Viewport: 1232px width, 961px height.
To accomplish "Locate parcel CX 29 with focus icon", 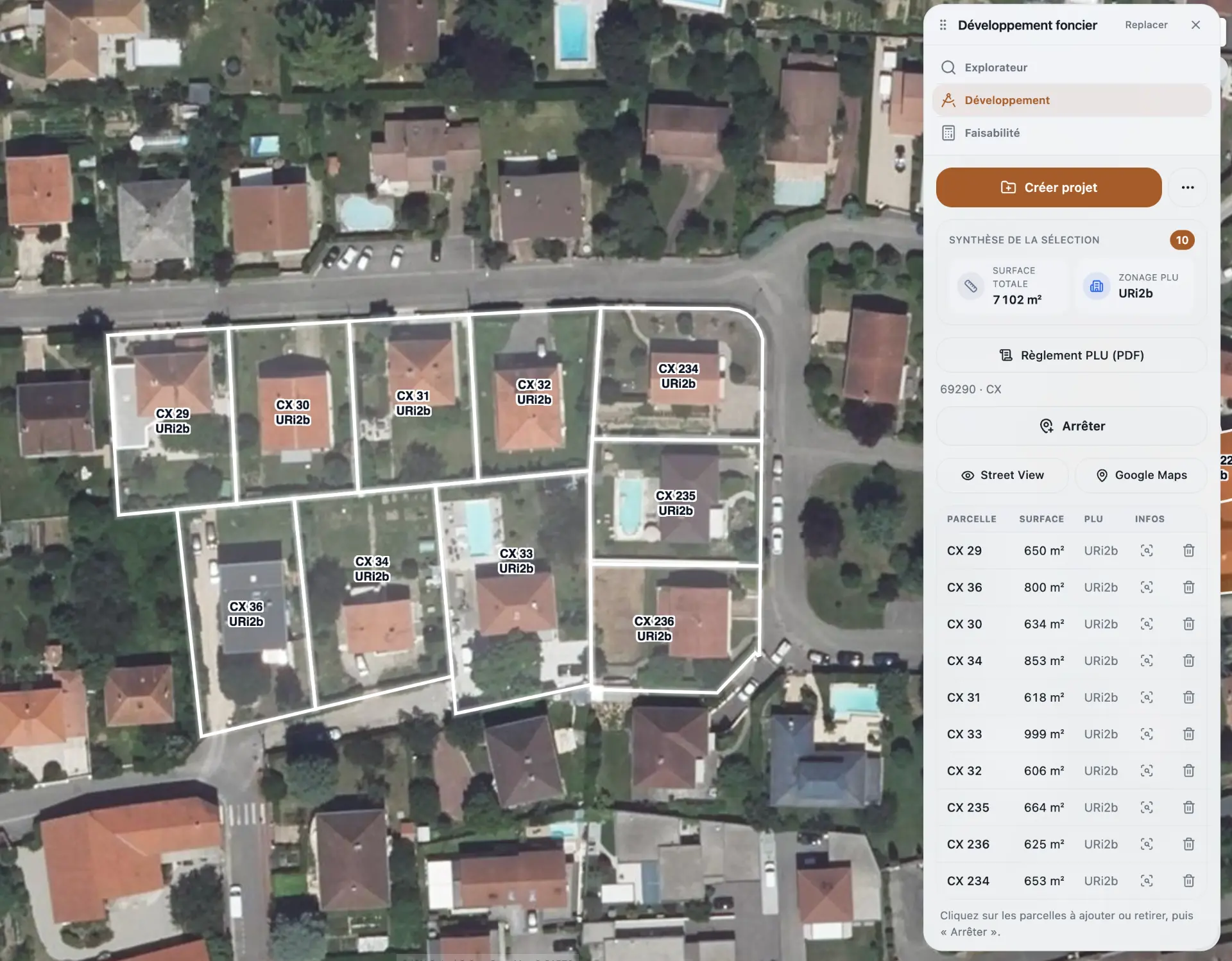I will [x=1147, y=551].
